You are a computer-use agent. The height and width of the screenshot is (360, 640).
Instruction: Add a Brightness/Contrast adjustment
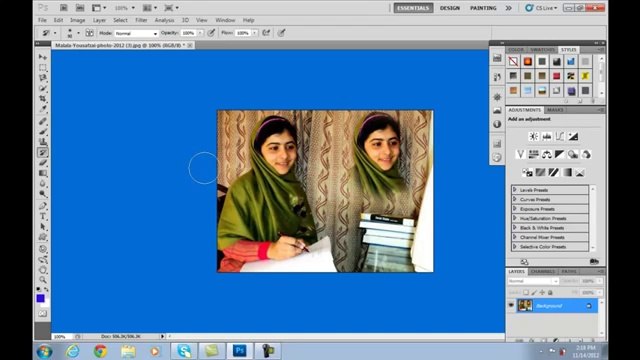[533, 136]
